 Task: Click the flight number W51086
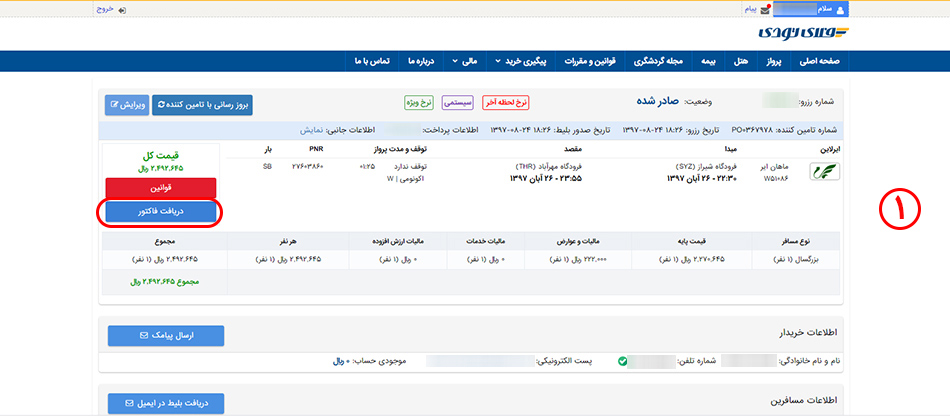777,177
